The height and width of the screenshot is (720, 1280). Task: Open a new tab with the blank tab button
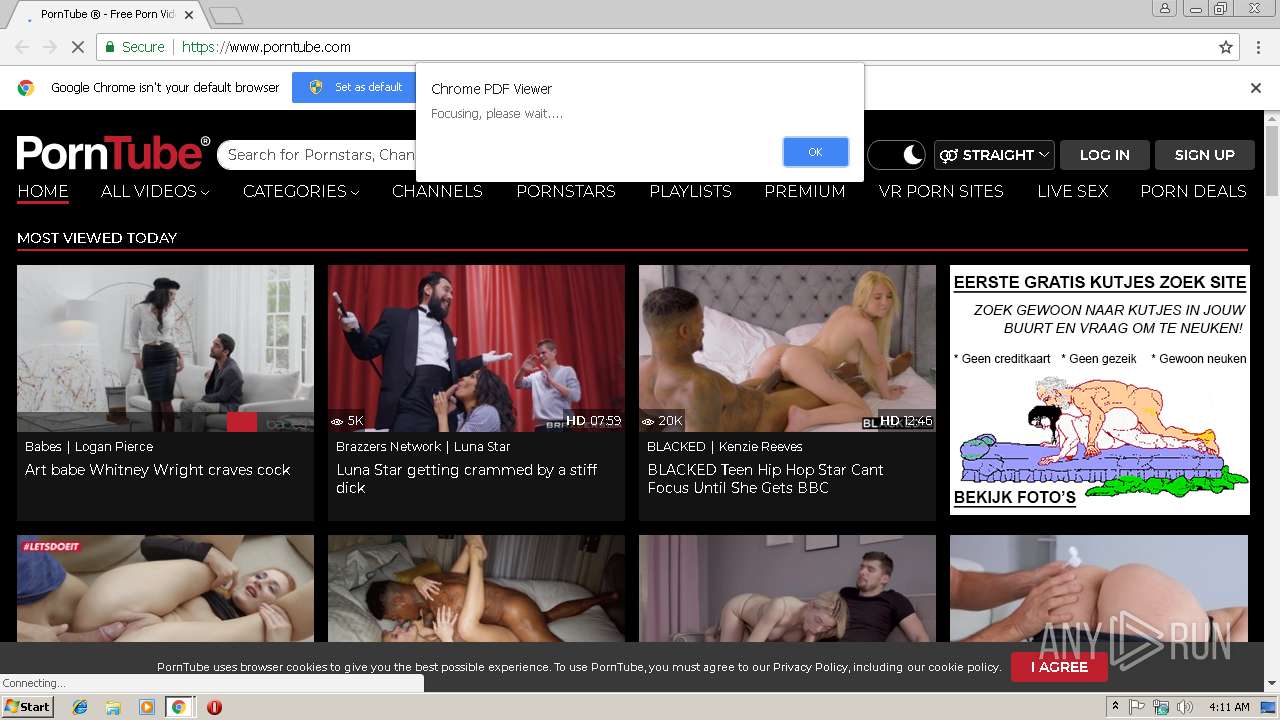(x=226, y=15)
